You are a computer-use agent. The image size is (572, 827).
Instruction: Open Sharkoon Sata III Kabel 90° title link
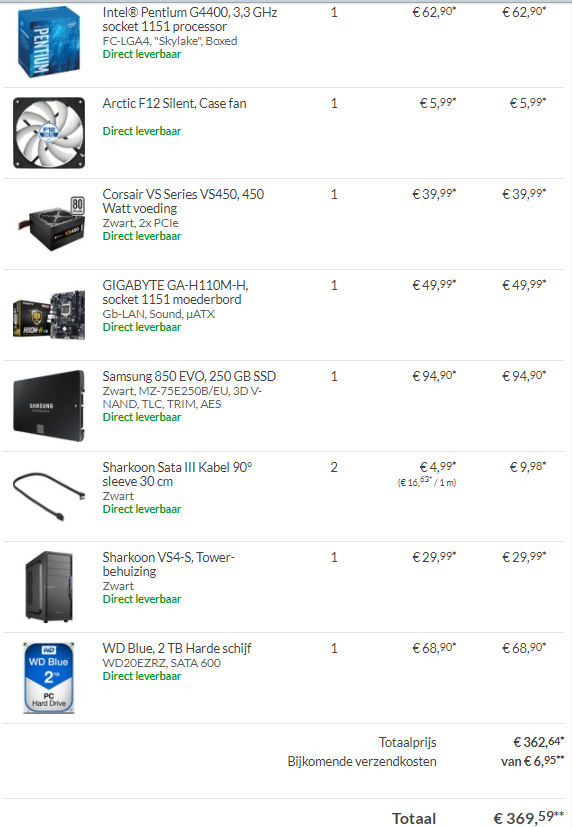coord(177,474)
